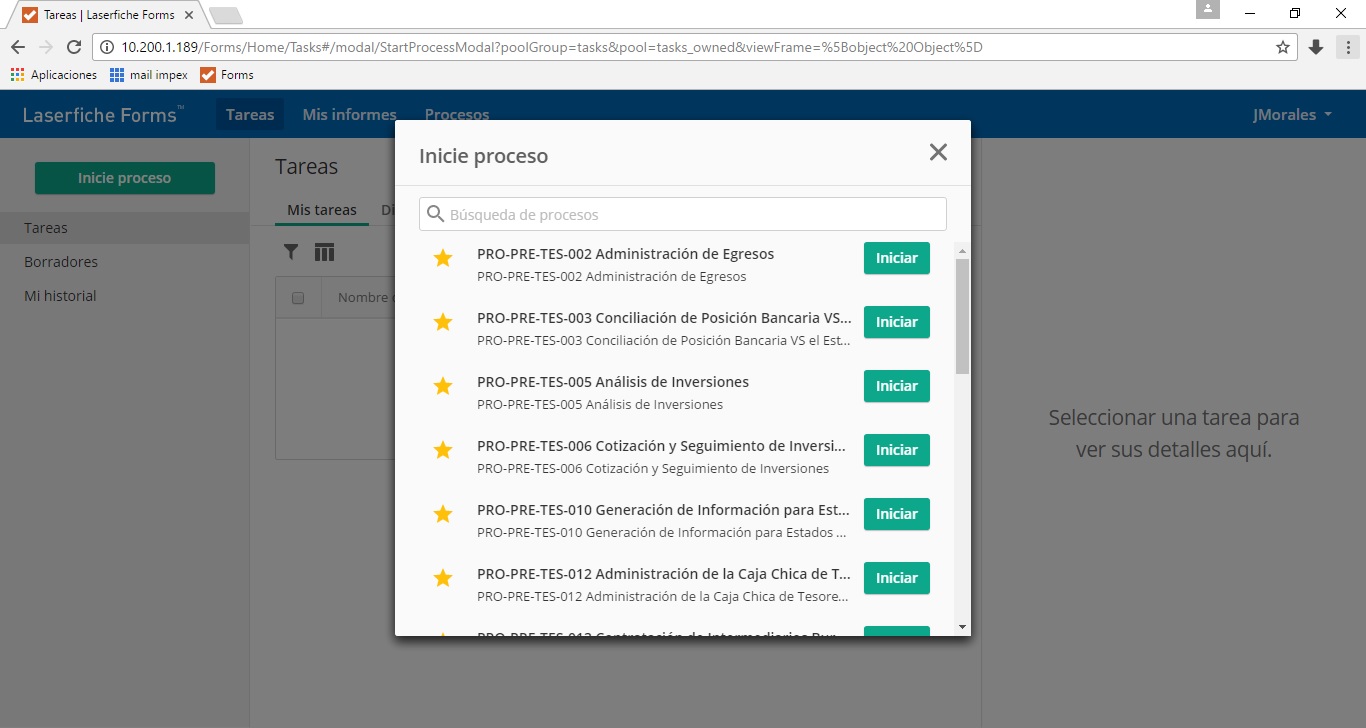This screenshot has width=1366, height=728.
Task: Click the Laserfiche Forms logo
Action: [x=103, y=115]
